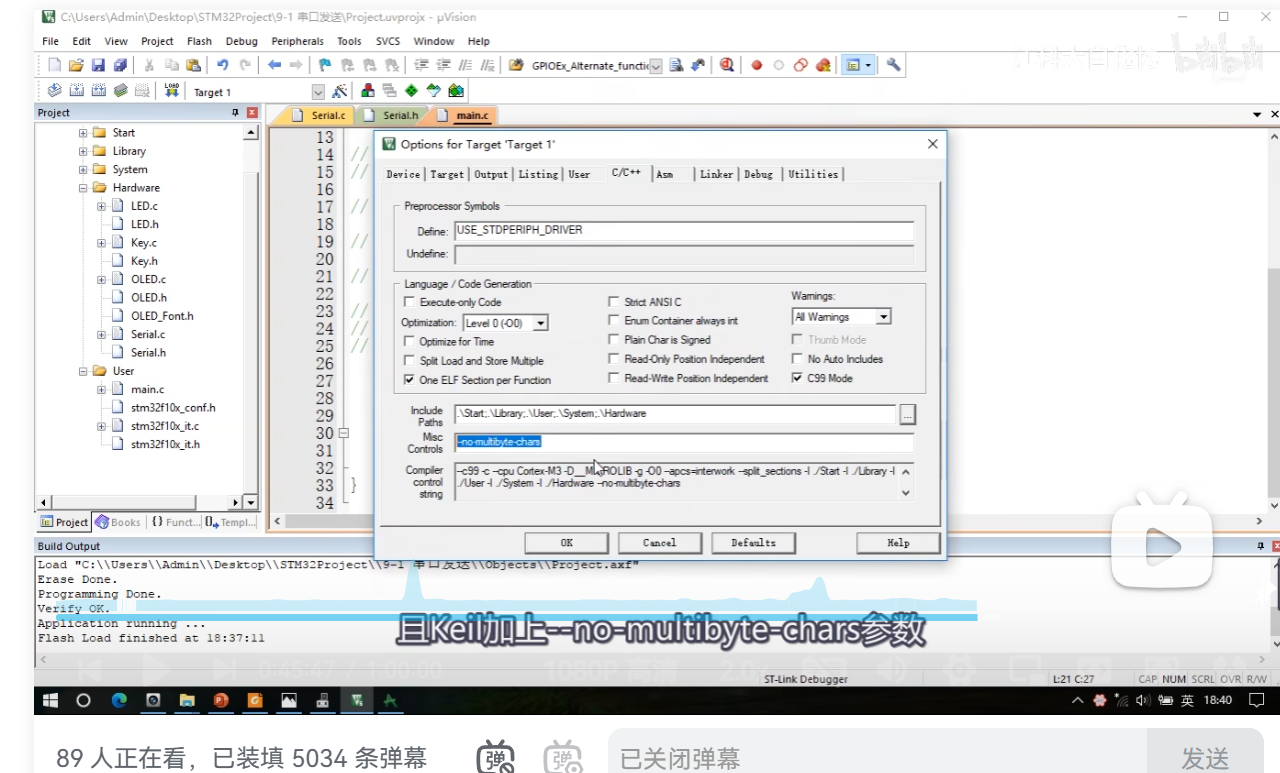Click the Translate file icon
Image resolution: width=1280 pixels, height=773 pixels.
54,91
